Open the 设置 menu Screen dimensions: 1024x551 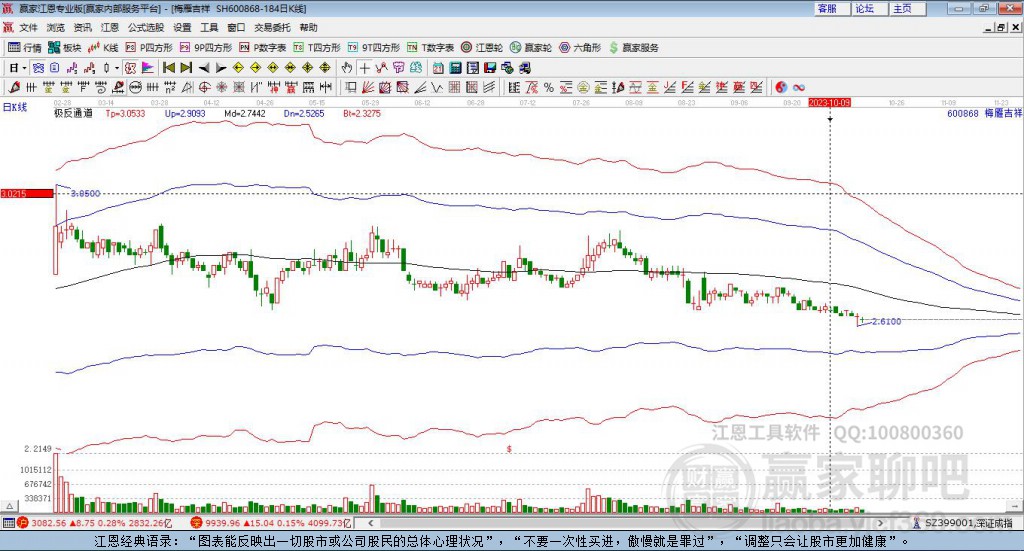pos(182,27)
